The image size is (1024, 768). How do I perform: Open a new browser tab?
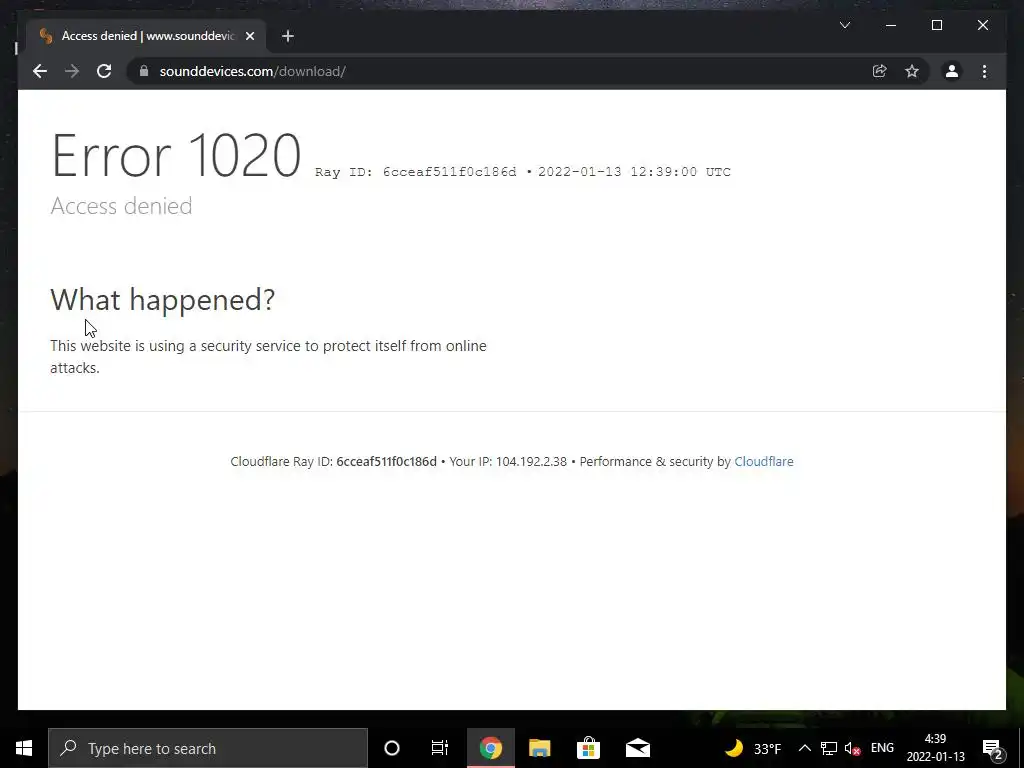[x=288, y=36]
